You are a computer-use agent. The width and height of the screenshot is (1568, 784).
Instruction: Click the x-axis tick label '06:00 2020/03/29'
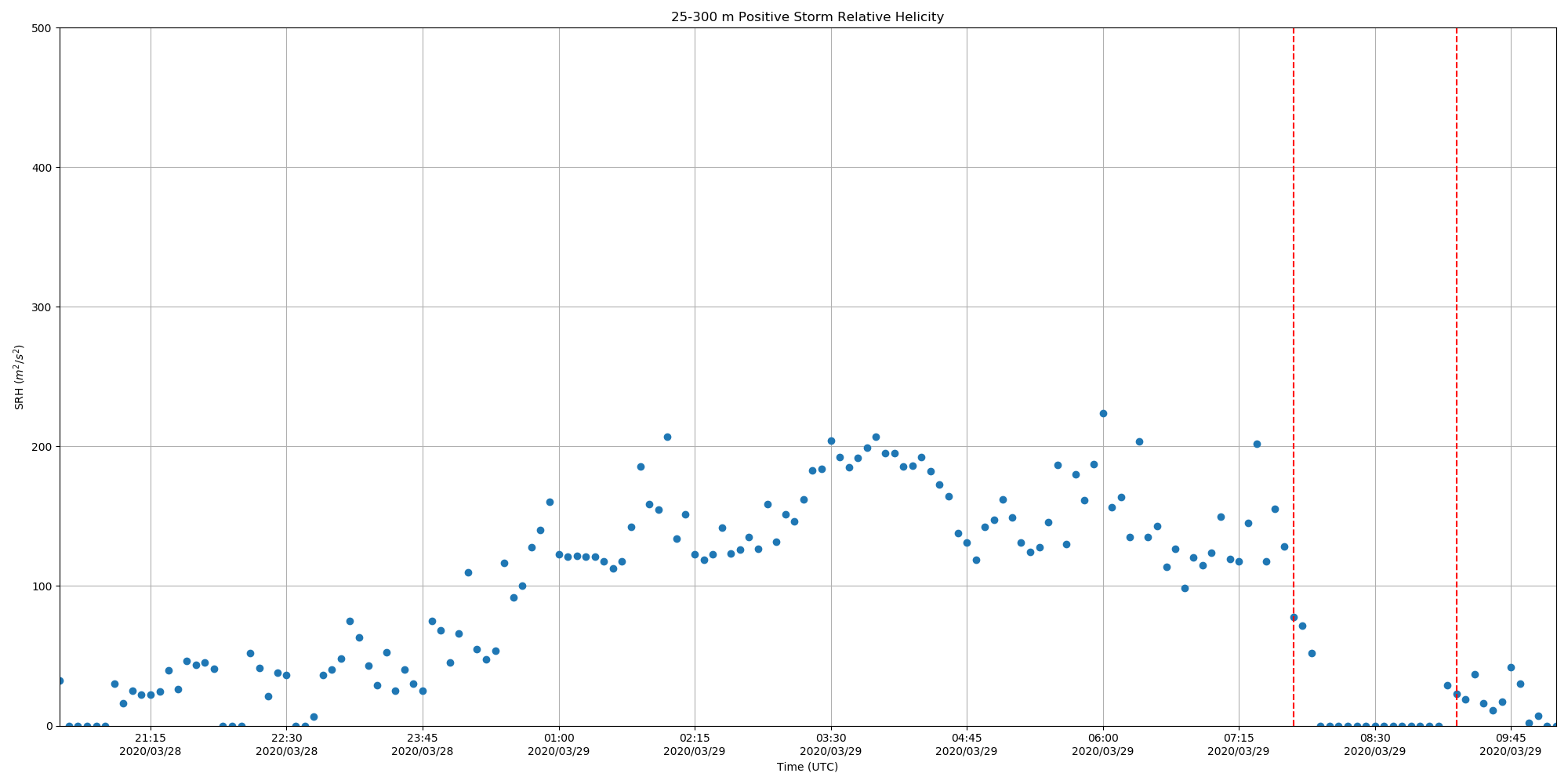pyautogui.click(x=1103, y=744)
